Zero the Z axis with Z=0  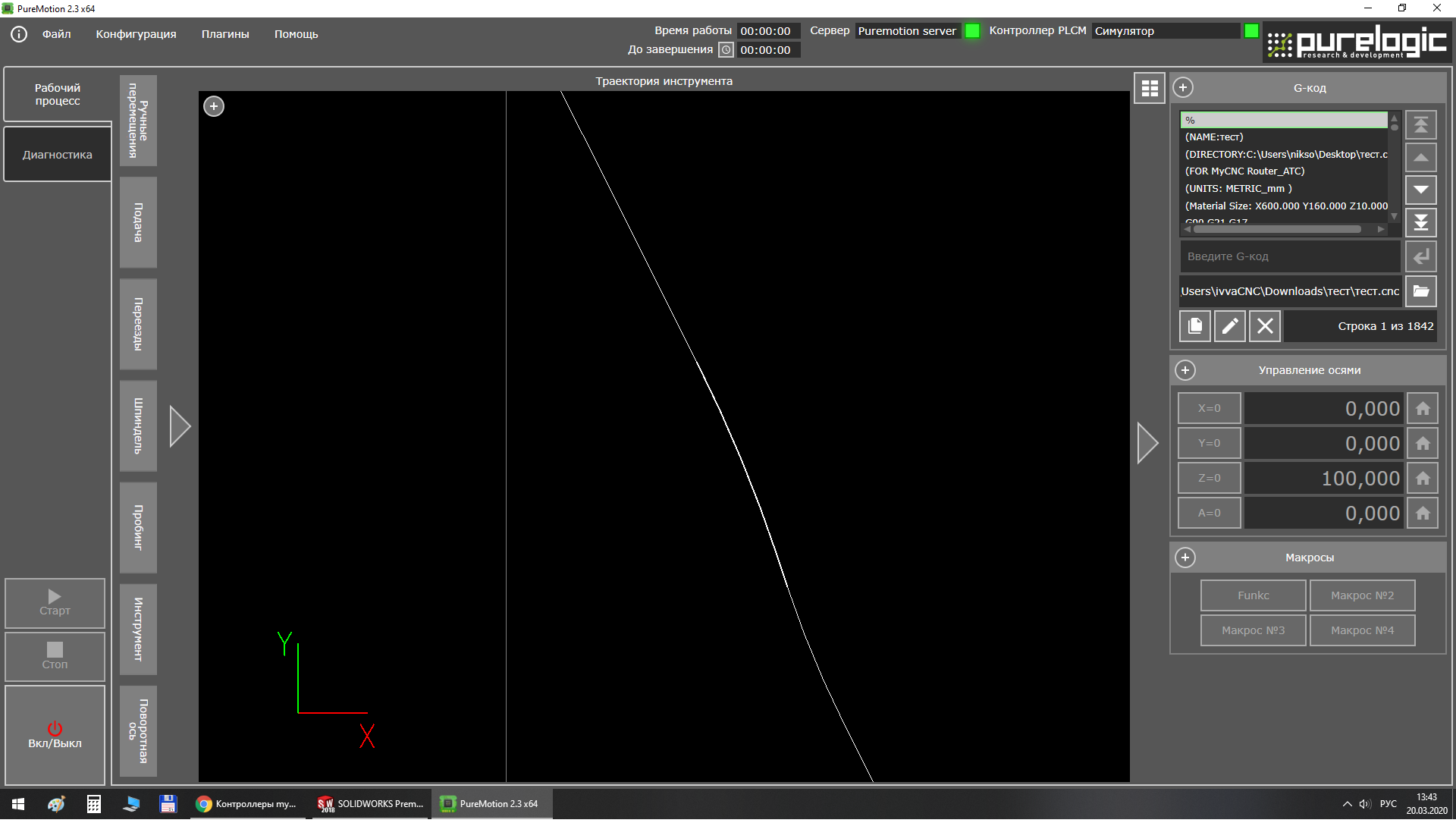tap(1209, 479)
